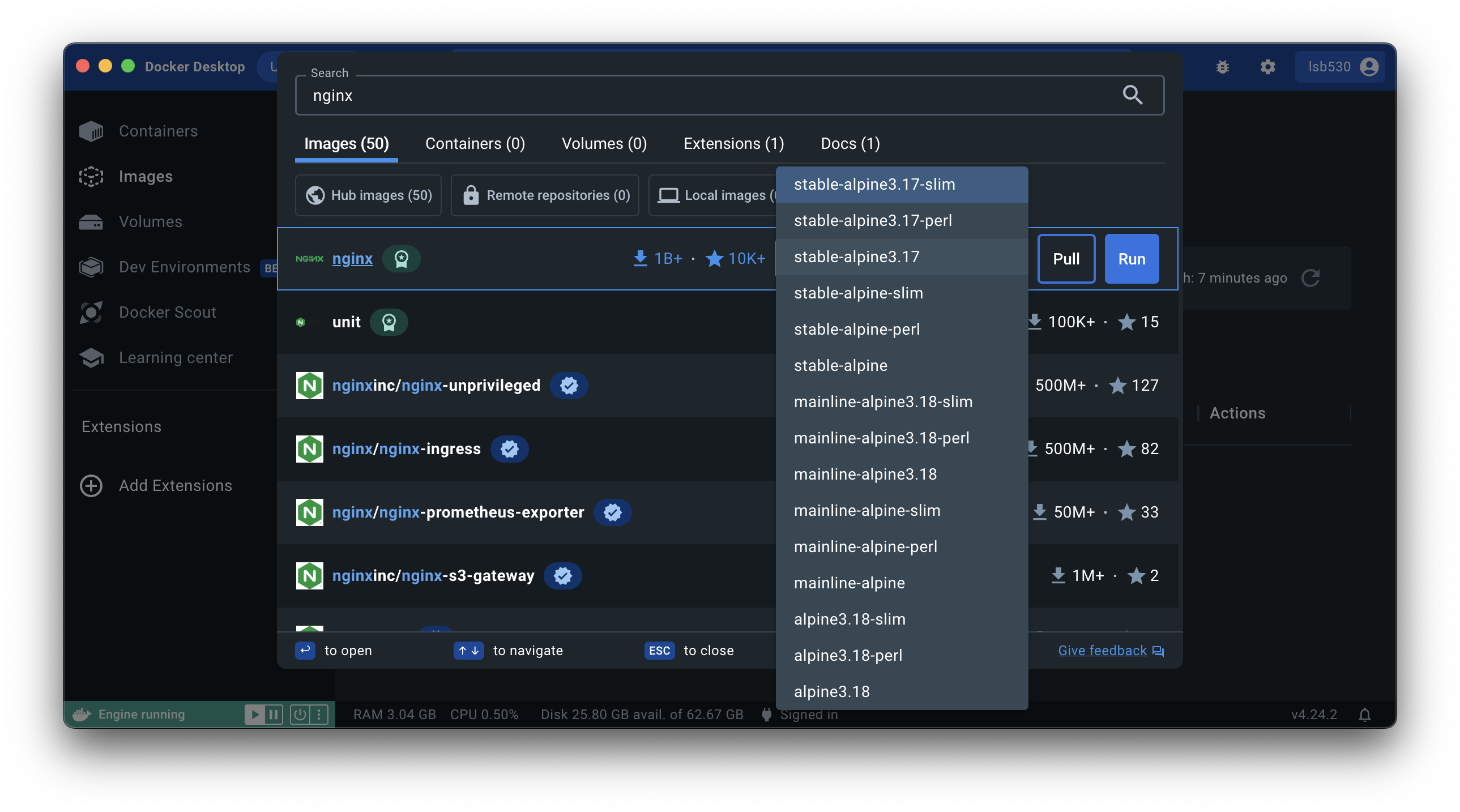This screenshot has height=812, width=1460.
Task: Choose the mainline-alpine-slim tag option
Action: [x=866, y=511]
